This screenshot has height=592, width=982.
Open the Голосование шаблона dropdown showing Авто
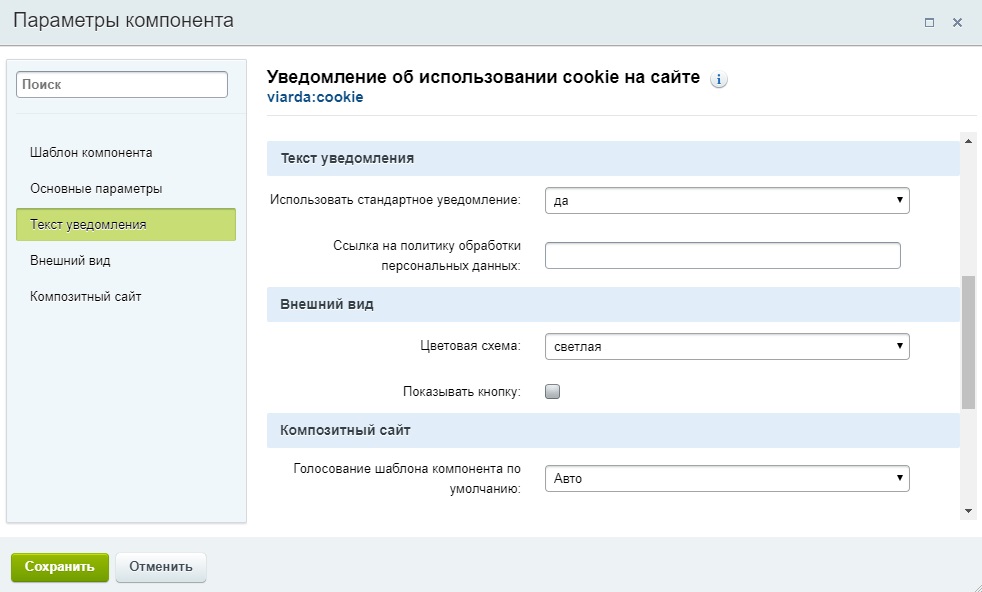(x=727, y=478)
